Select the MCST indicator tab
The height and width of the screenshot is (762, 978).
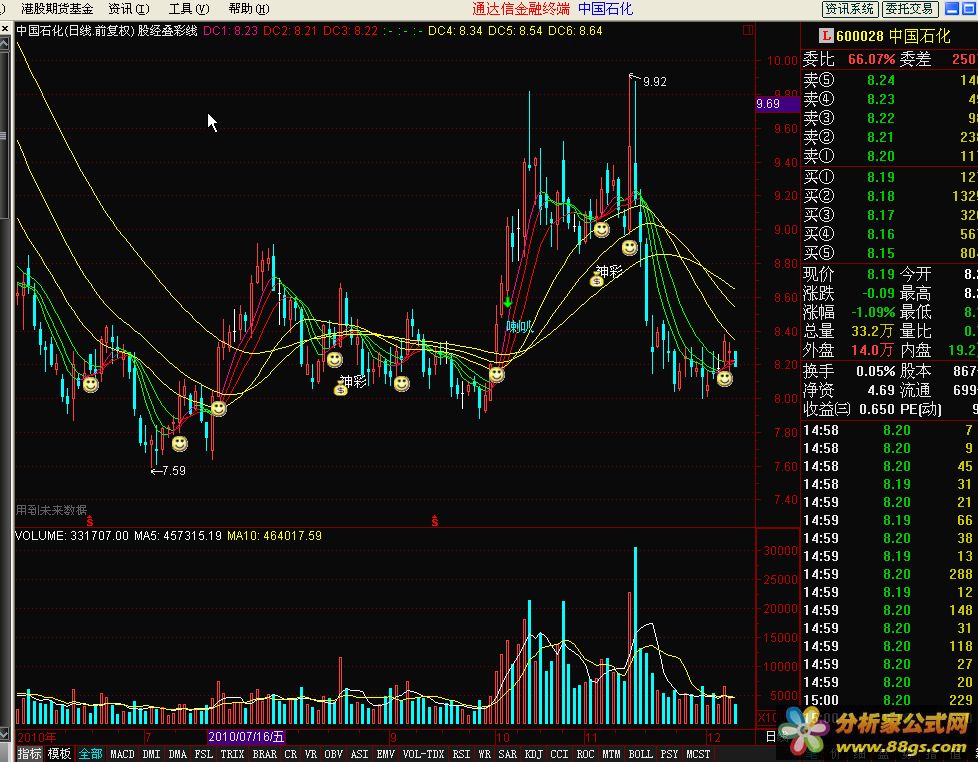point(698,754)
